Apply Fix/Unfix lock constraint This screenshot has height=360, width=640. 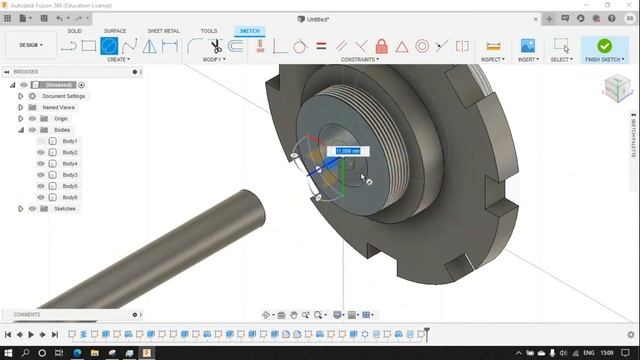[x=381, y=46]
